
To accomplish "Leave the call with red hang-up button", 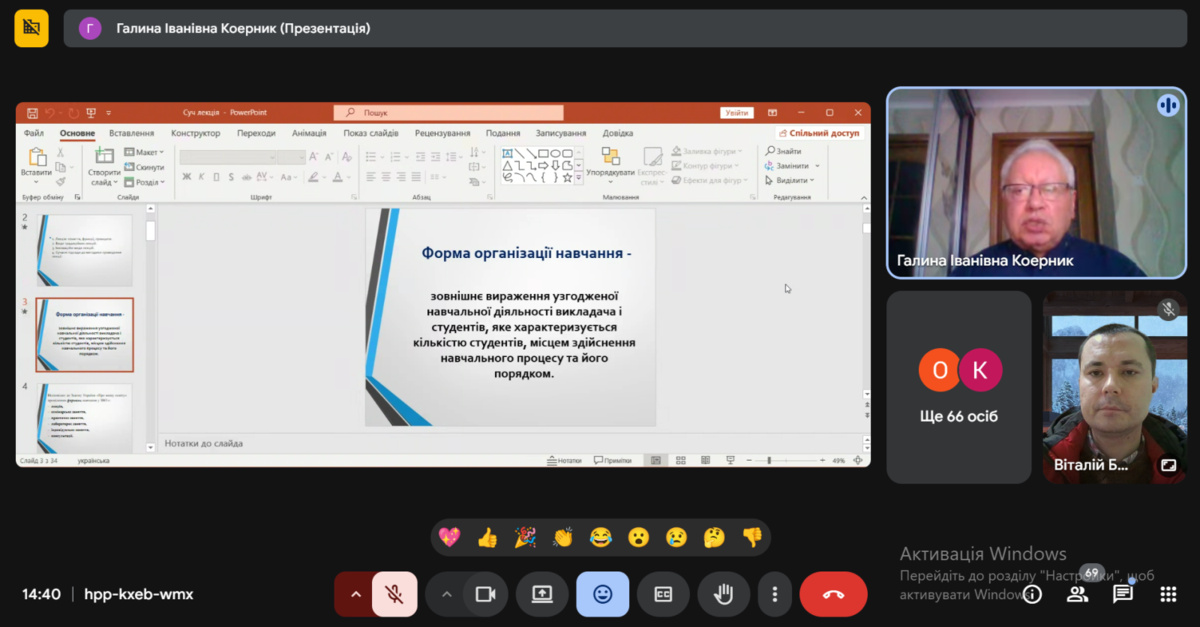I will pos(833,594).
